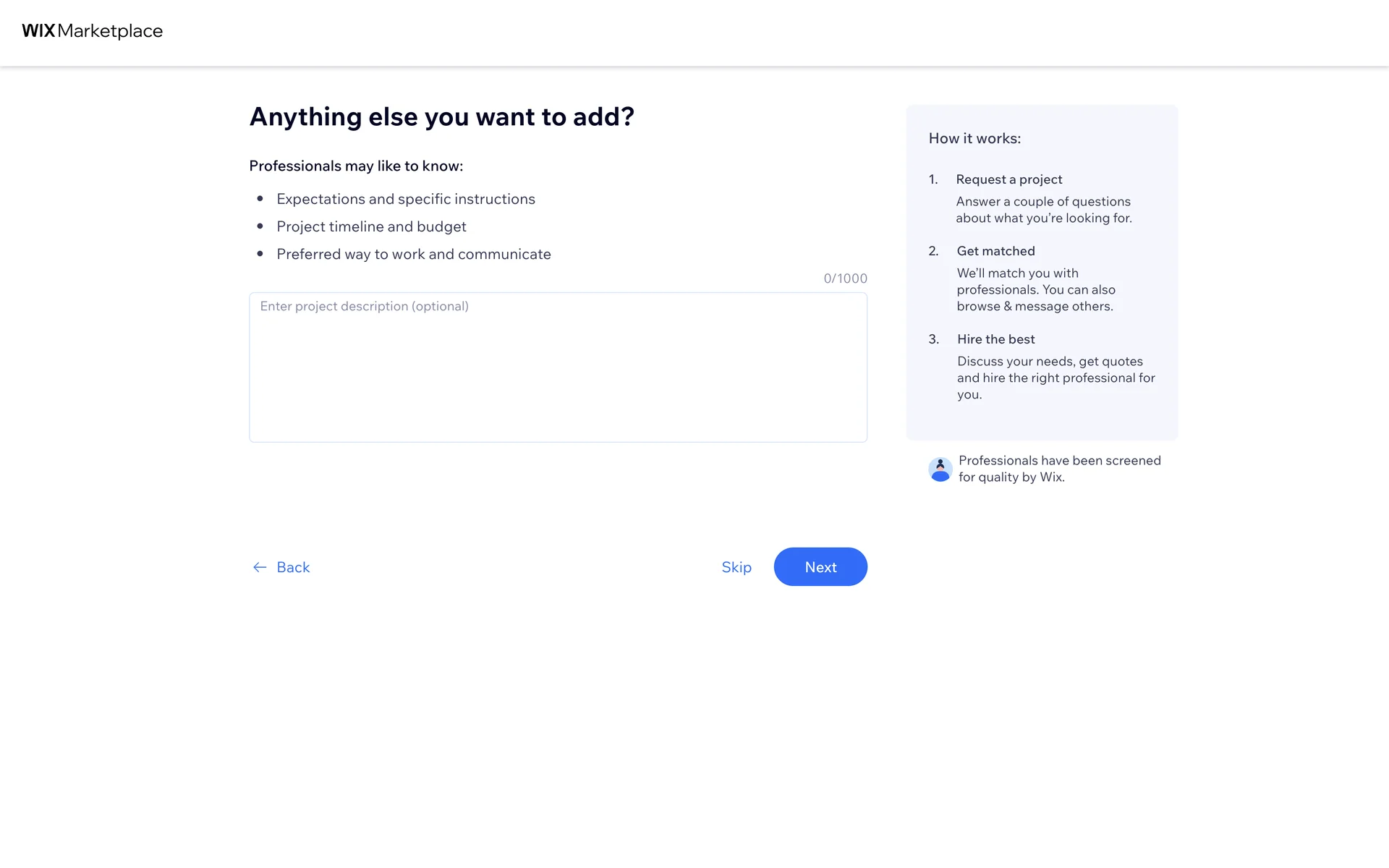Click the Wix Marketplace logo
Screen dimensions: 1389x868
pos(92,31)
